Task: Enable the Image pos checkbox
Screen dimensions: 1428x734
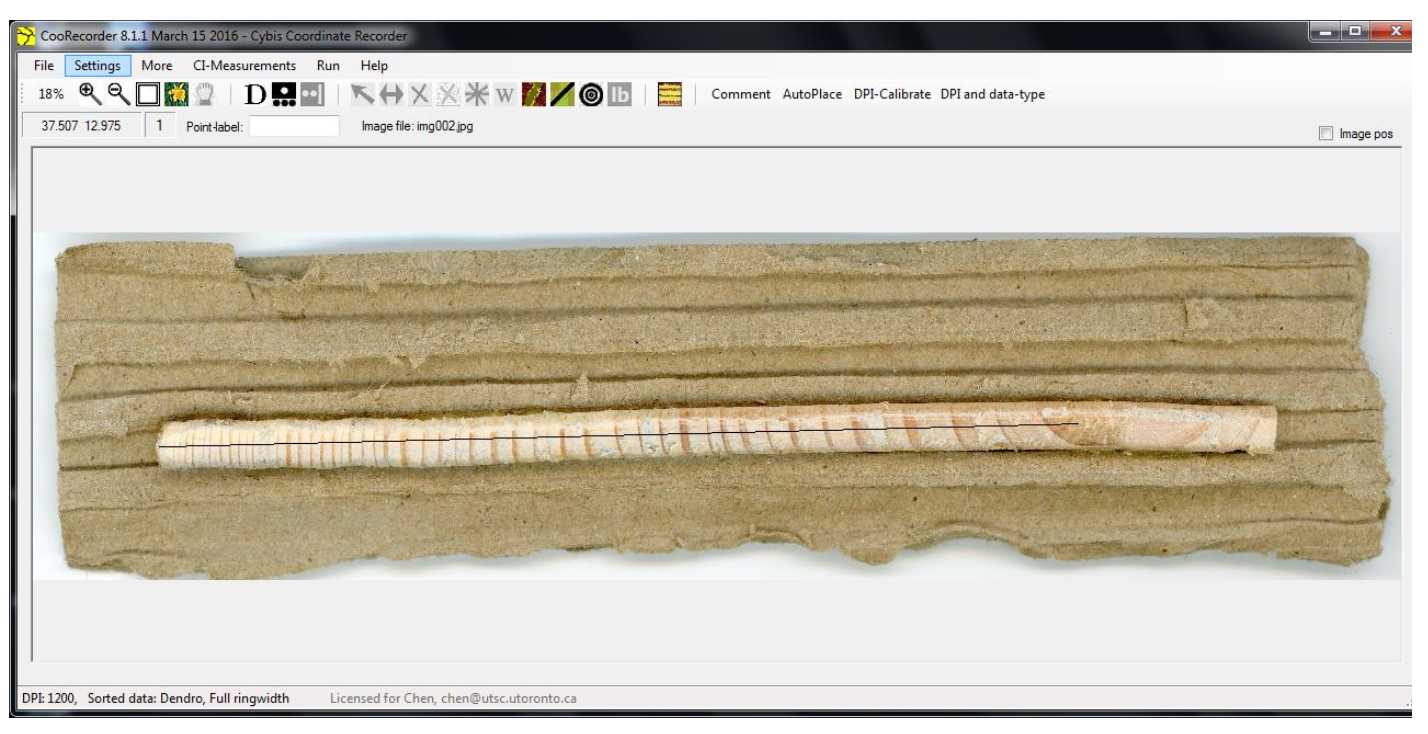Action: tap(1327, 133)
